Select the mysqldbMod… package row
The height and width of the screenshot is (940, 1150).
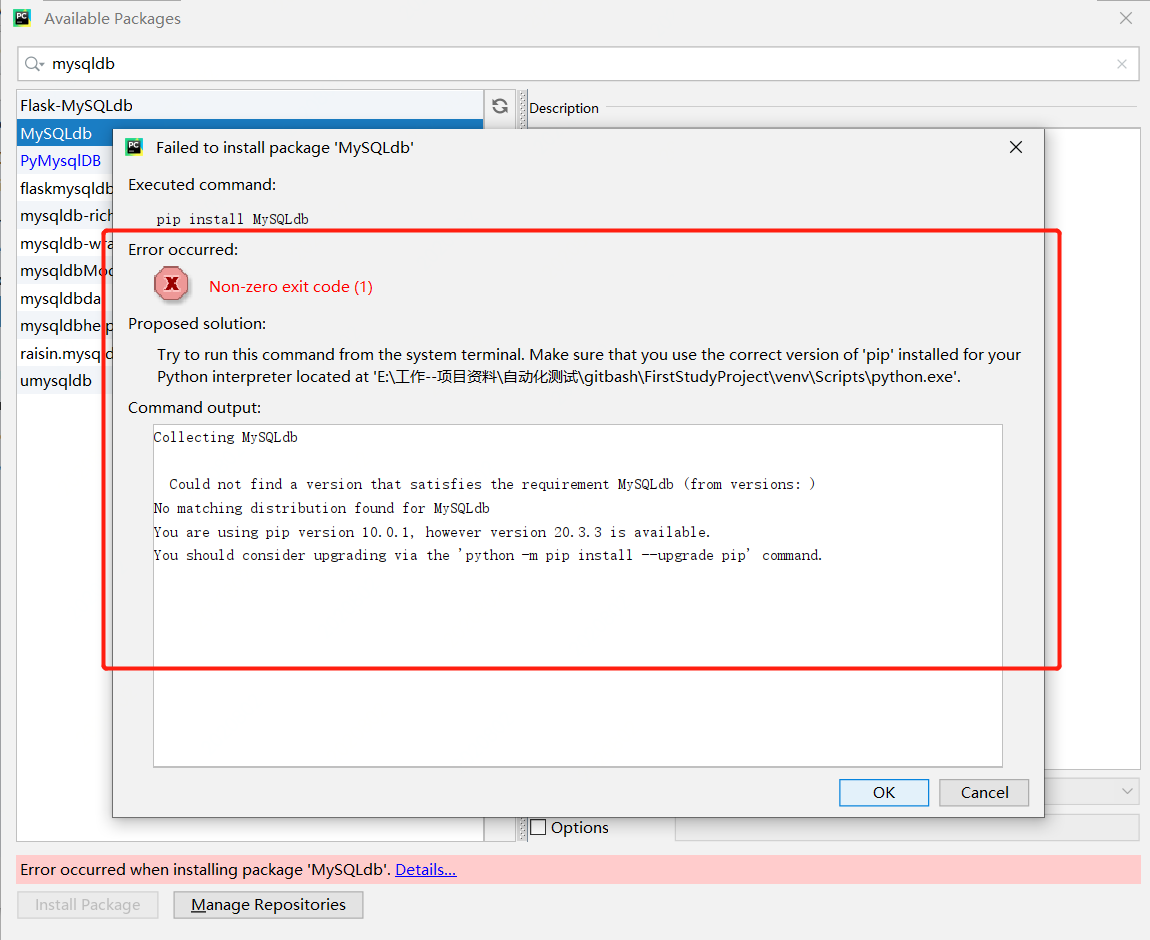[65, 271]
